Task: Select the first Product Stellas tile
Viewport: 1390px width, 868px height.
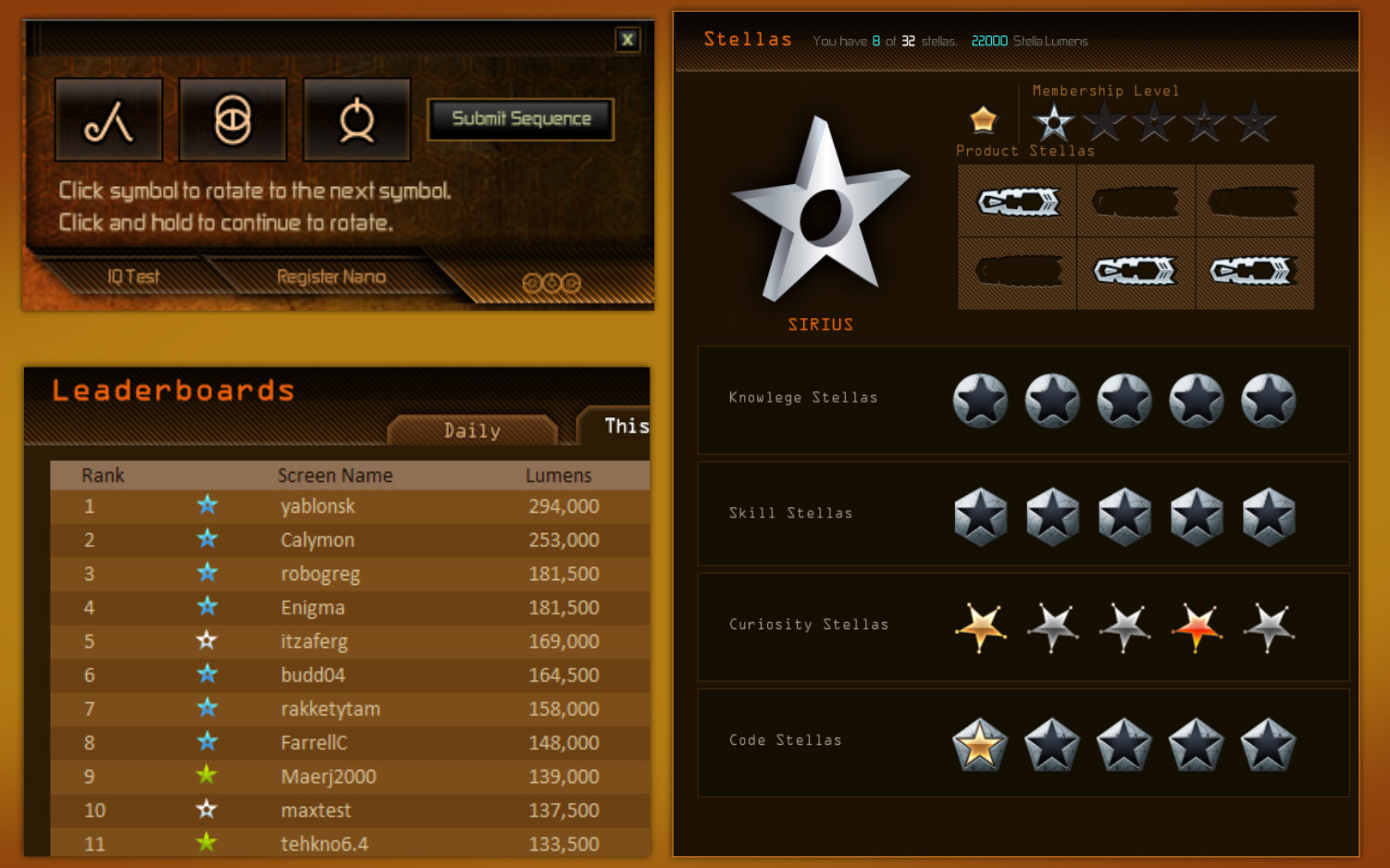Action: point(1017,201)
